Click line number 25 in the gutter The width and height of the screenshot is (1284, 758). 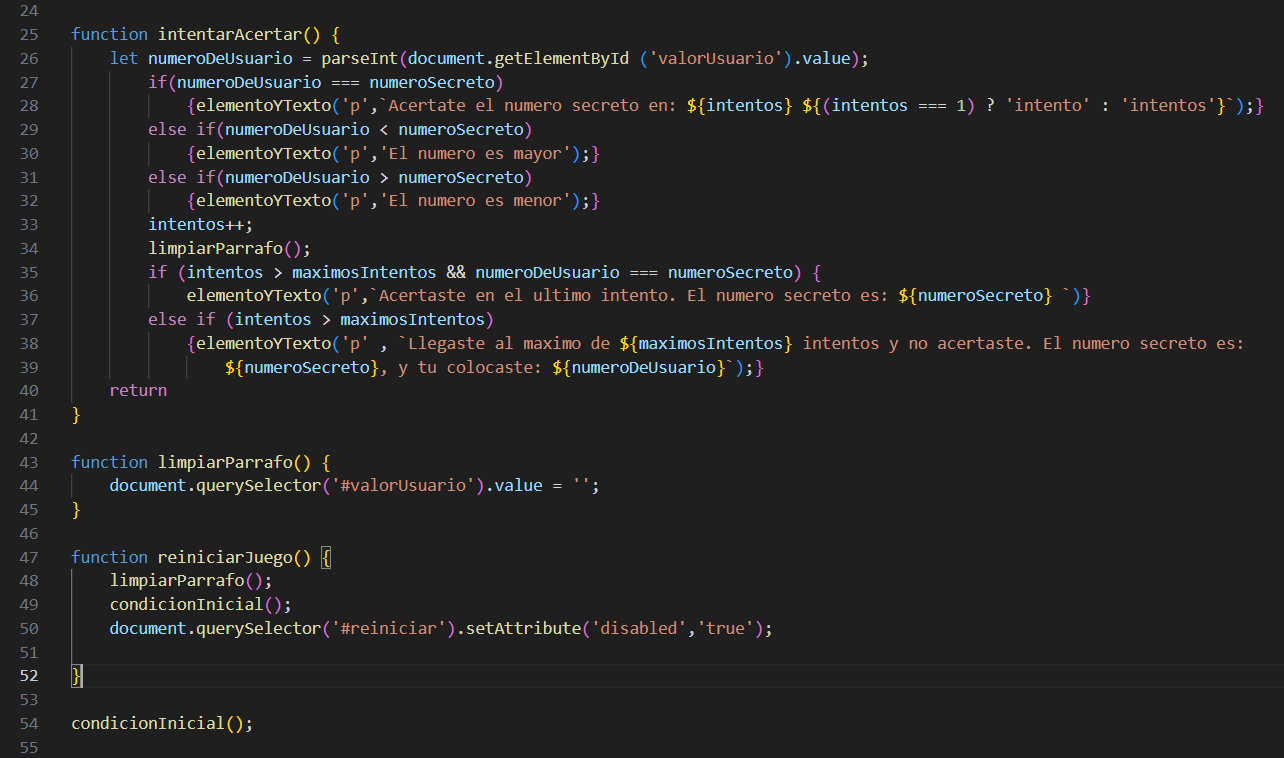click(x=28, y=34)
